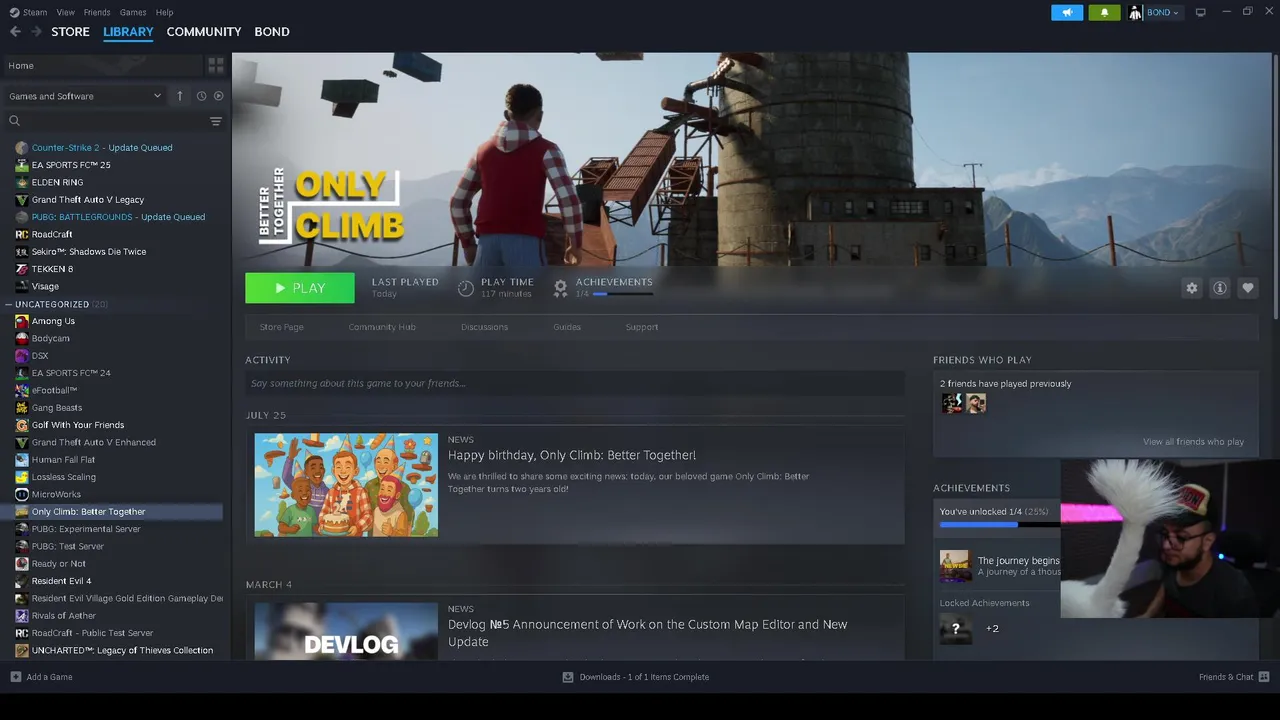1280x720 pixels.
Task: Click the Home library row
Action: click(x=103, y=66)
